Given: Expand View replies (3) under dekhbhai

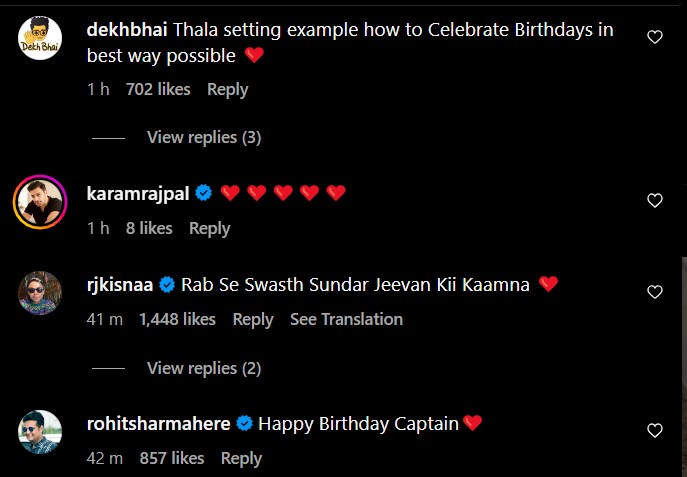Looking at the screenshot, I should click(204, 137).
